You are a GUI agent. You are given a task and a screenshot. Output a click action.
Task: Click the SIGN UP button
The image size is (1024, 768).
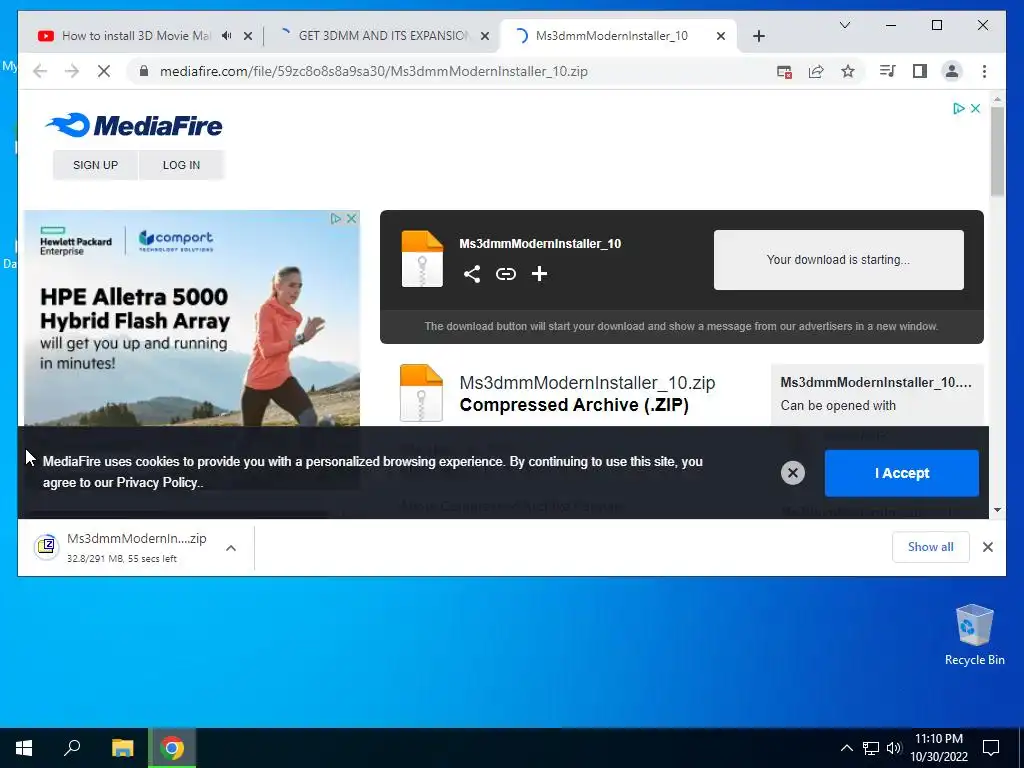click(x=95, y=165)
